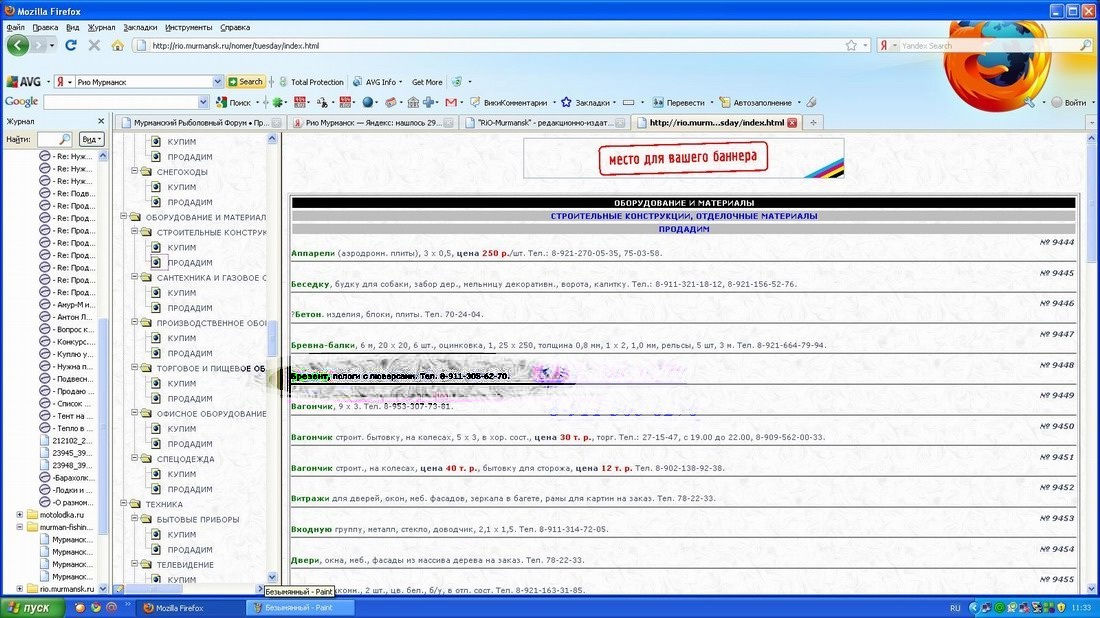Open ПРОДАДИМ under СПЕЦОДЕЖДА
The image size is (1100, 618).
click(189, 489)
